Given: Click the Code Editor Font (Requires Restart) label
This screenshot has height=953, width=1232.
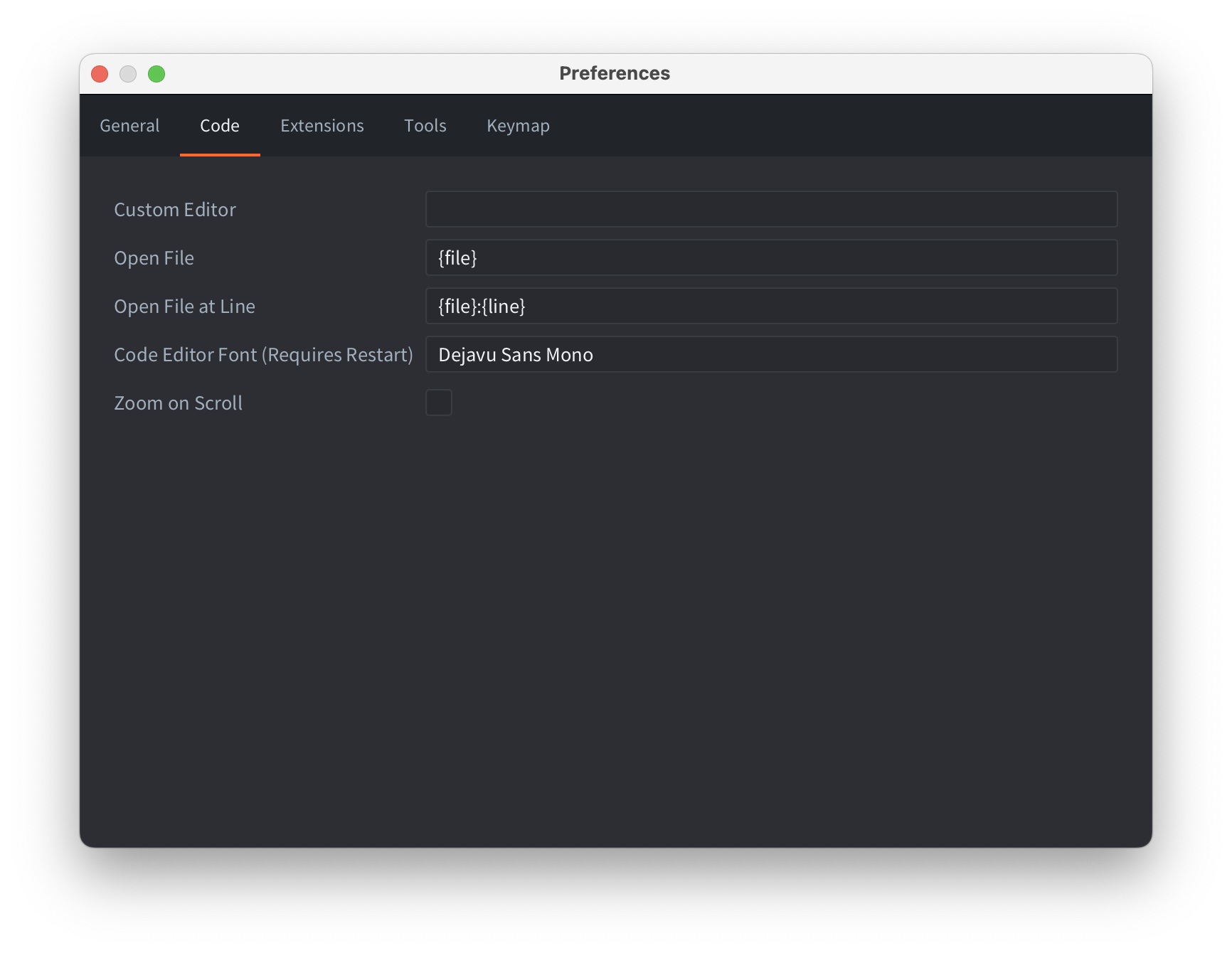Looking at the screenshot, I should point(263,355).
